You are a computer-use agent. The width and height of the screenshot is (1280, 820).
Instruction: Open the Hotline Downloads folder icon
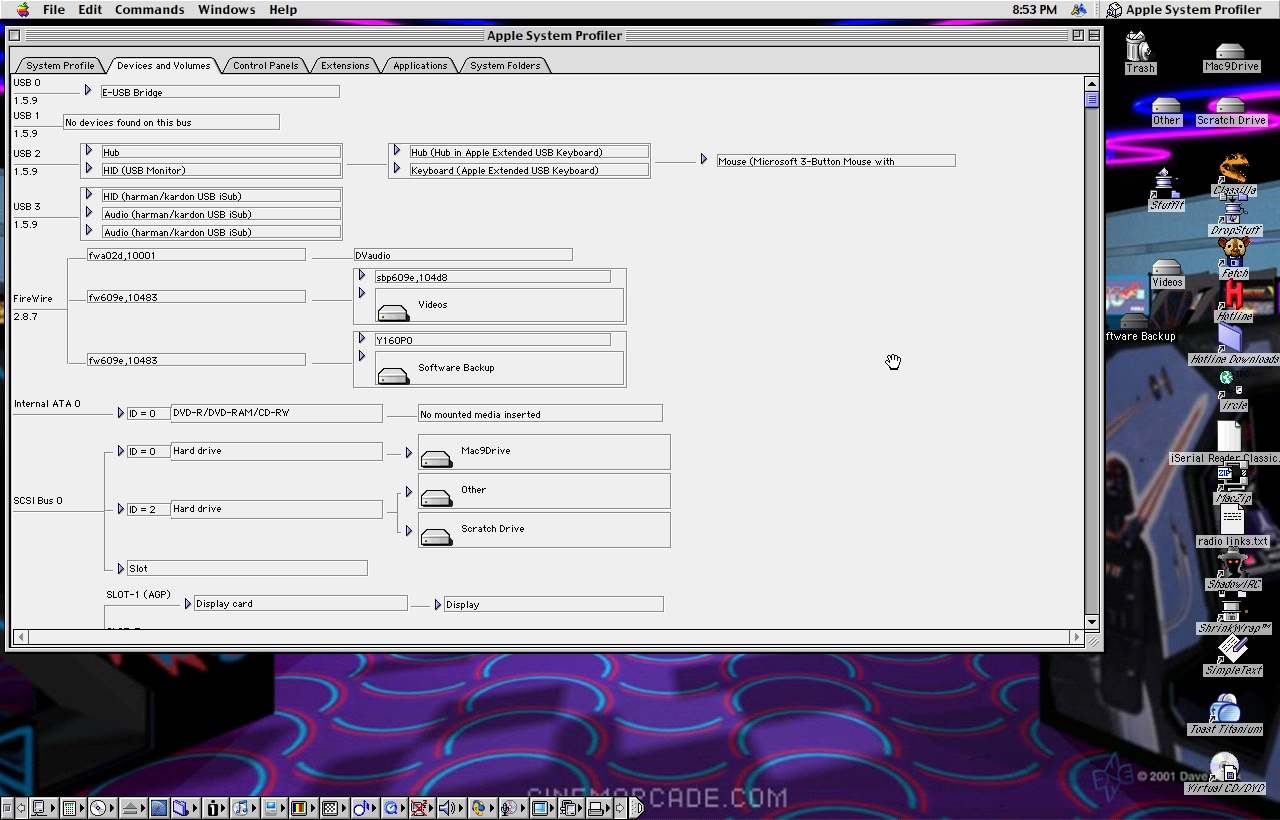(x=1231, y=338)
